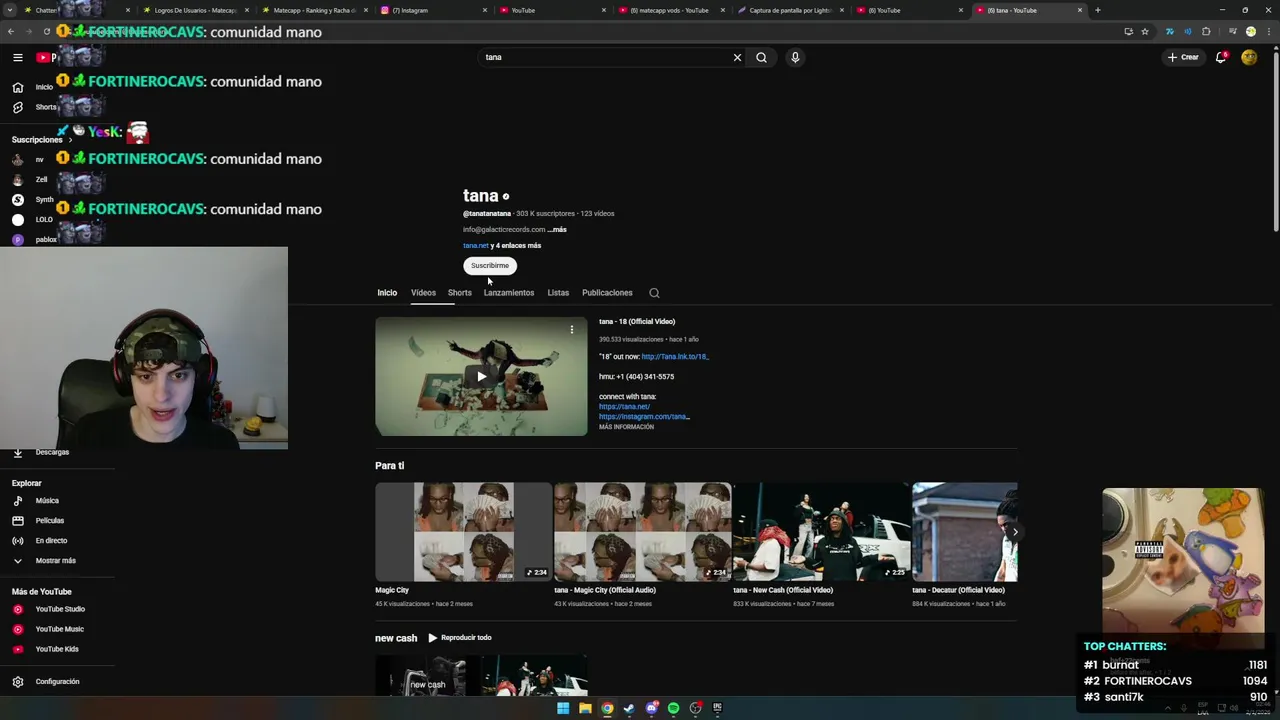Viewport: 1280px width, 720px height.
Task: Search within the channel via magnifier icon
Action: tap(654, 293)
